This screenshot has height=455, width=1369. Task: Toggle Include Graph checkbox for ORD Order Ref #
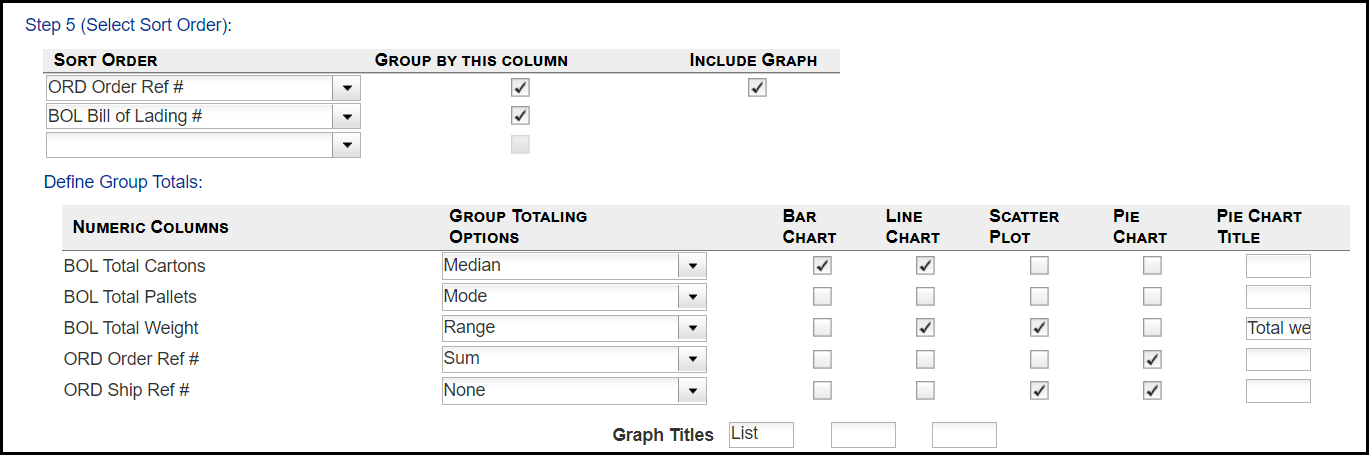click(x=757, y=88)
